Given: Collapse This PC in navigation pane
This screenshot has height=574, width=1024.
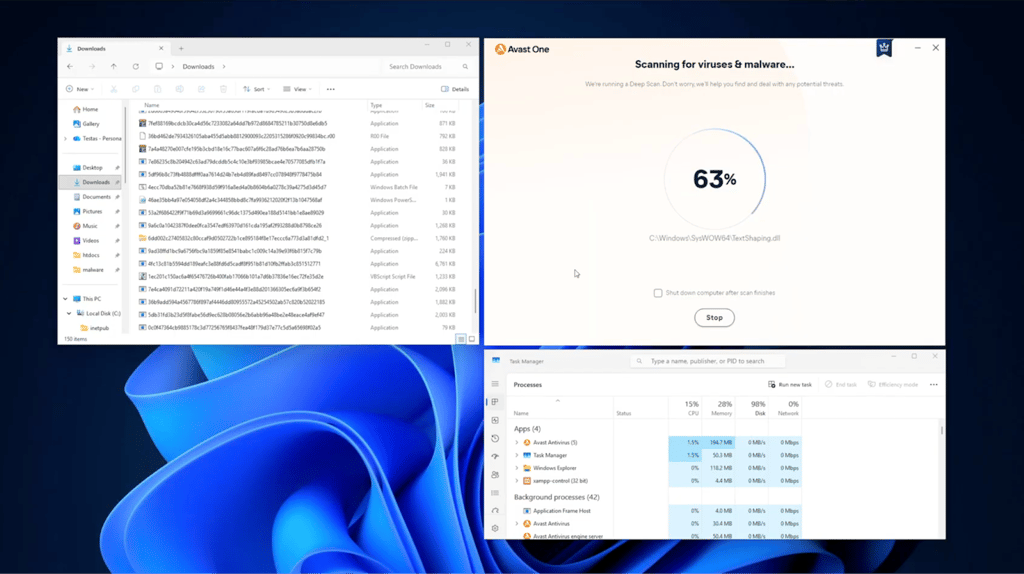Looking at the screenshot, I should (65, 299).
